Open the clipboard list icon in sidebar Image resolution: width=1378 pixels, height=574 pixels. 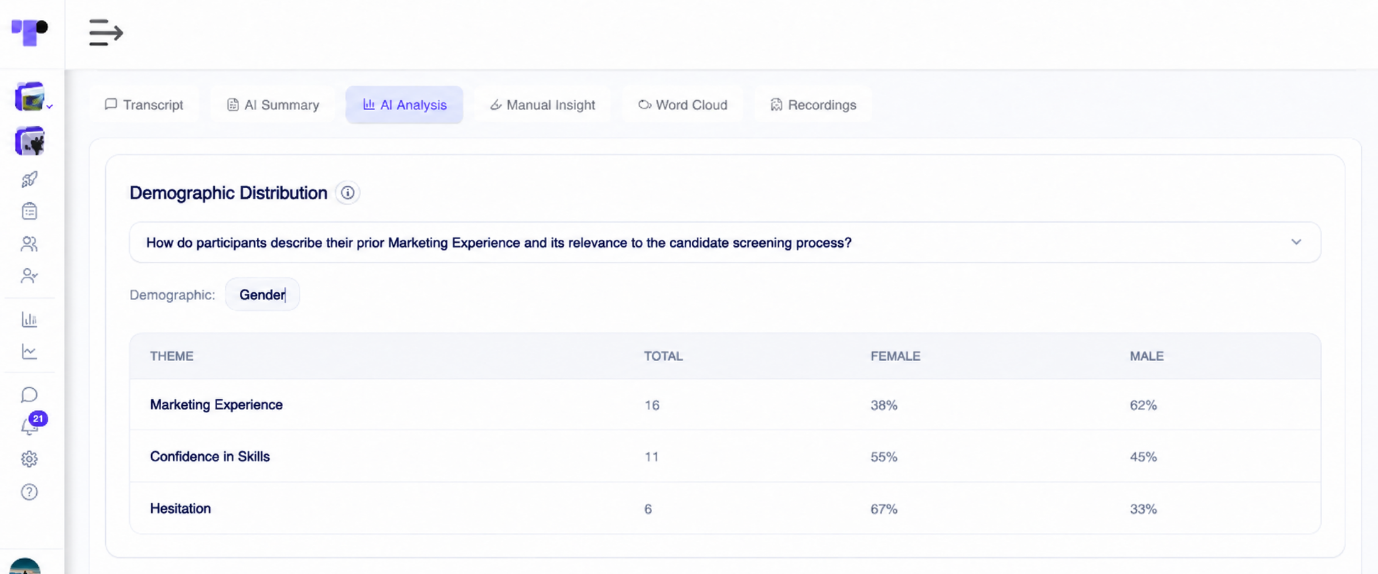(29, 211)
